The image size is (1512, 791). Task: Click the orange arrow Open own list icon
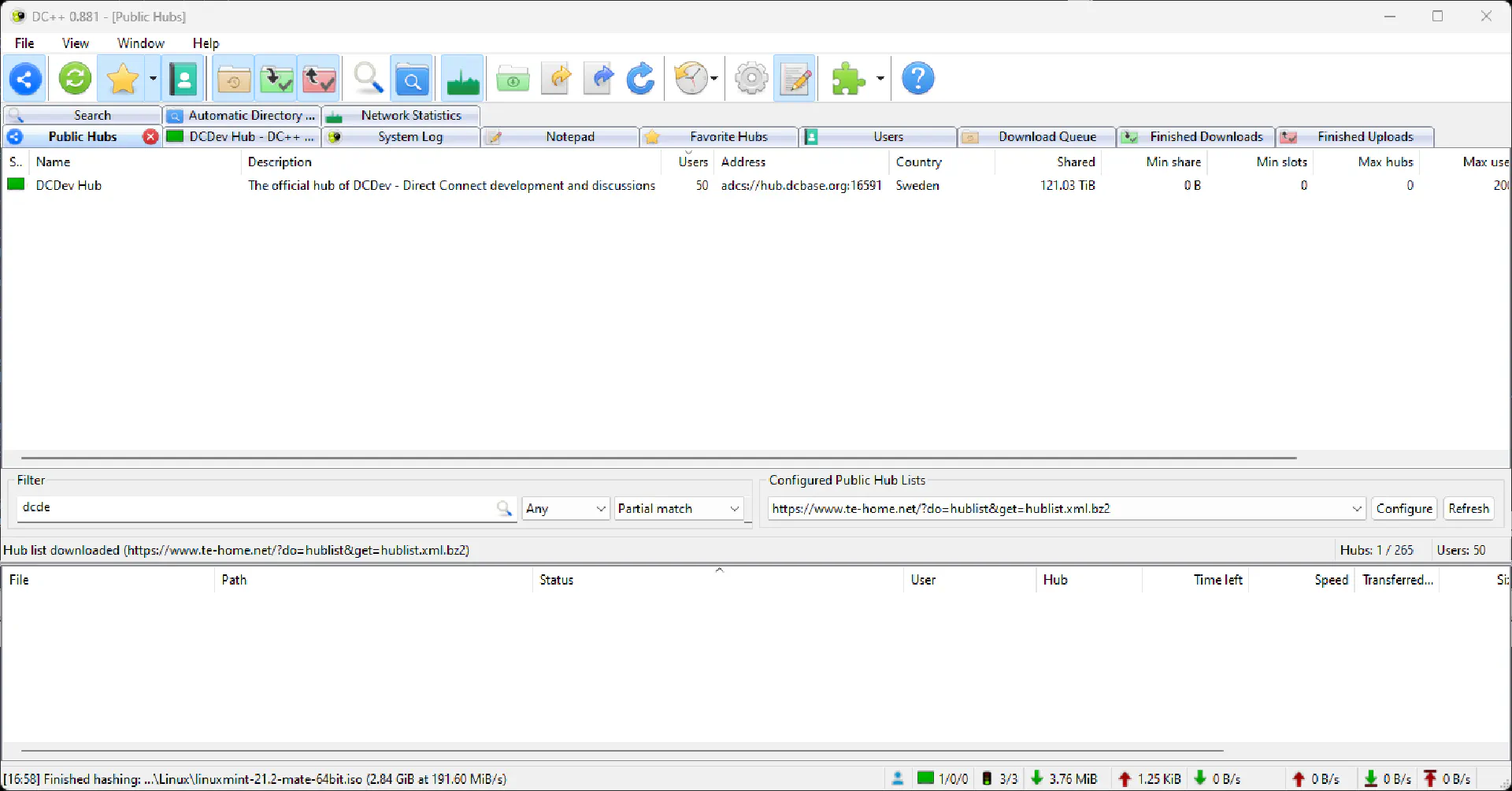click(x=558, y=79)
